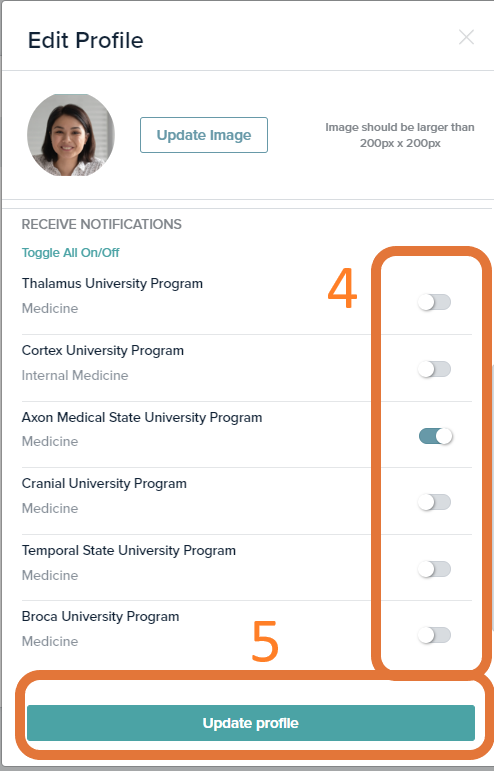Select the Cortex University Program label

tap(103, 351)
